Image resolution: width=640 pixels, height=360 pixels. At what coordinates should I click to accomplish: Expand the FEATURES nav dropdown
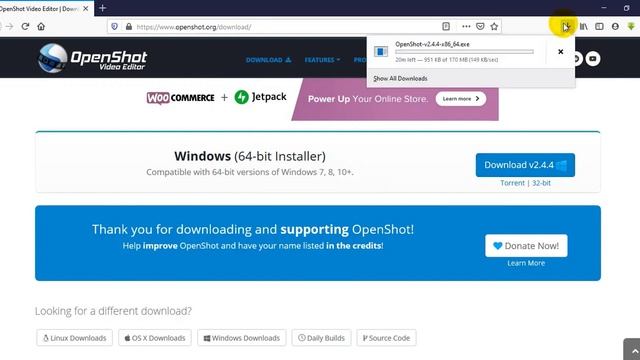pyautogui.click(x=322, y=60)
